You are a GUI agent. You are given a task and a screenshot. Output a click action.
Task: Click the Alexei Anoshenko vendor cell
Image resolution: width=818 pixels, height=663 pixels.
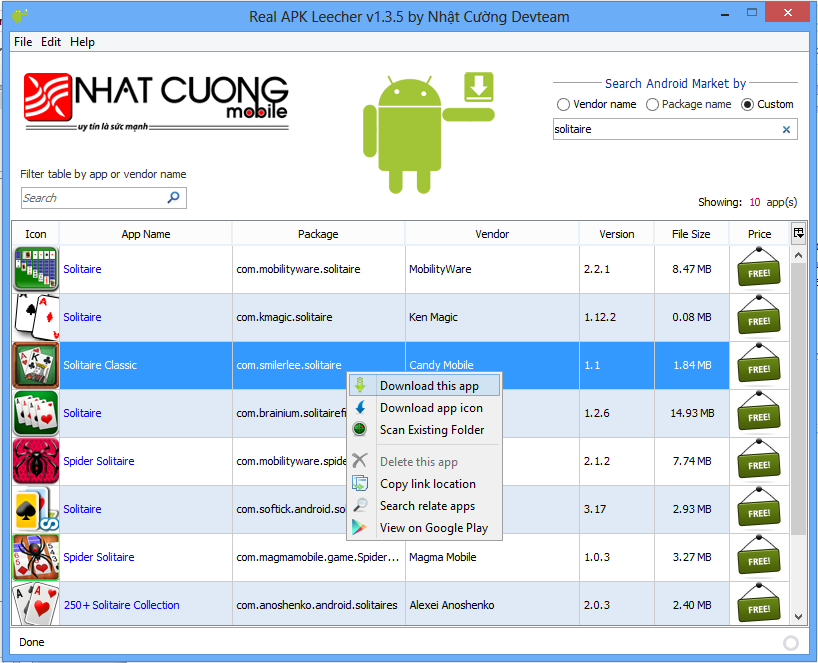(492, 605)
